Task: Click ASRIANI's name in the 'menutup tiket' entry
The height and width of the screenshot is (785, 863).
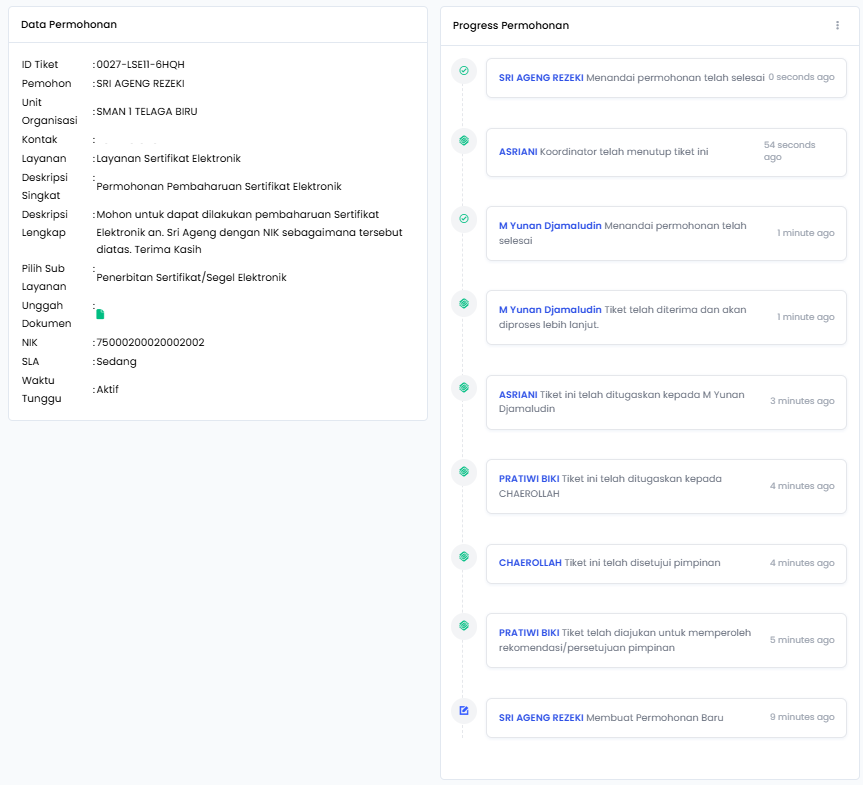Action: pos(517,152)
